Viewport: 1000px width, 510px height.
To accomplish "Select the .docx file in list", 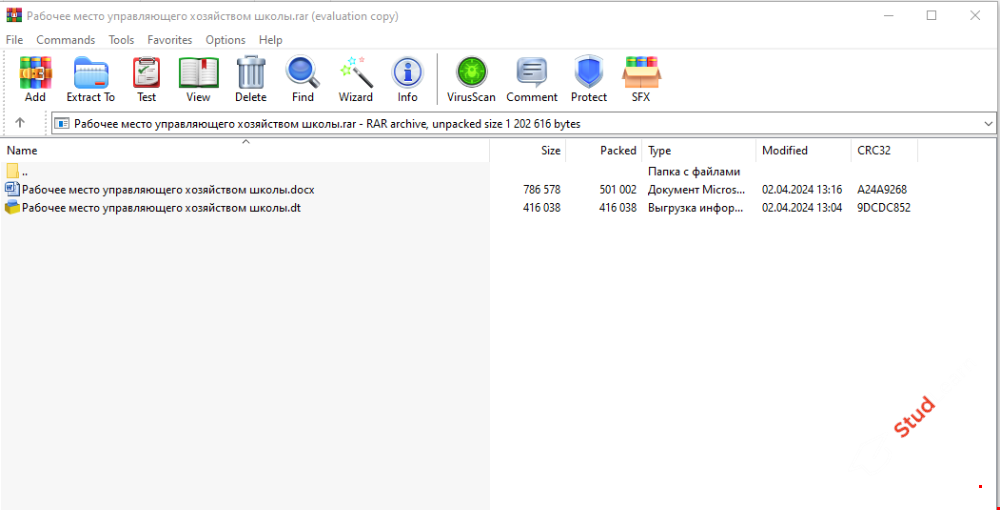I will coord(168,189).
